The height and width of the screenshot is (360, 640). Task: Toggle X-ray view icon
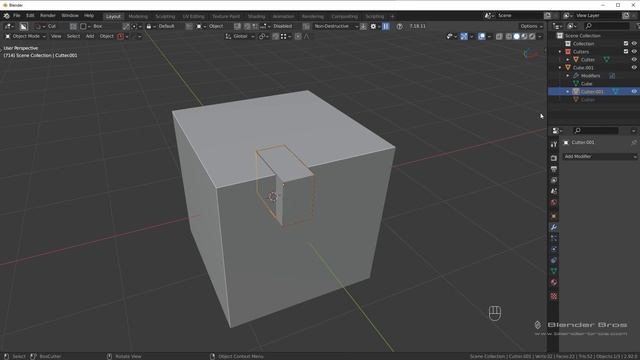[499, 36]
